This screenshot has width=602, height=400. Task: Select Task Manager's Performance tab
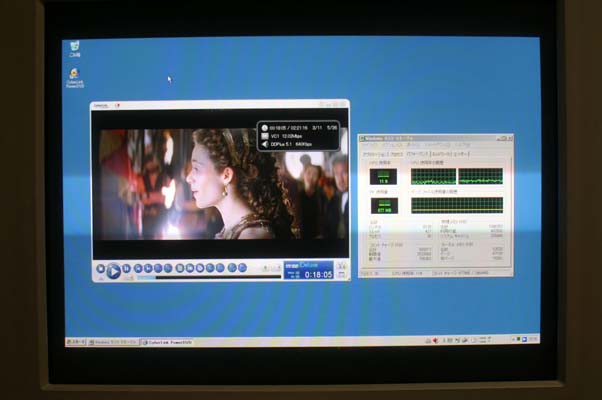pyautogui.click(x=418, y=154)
